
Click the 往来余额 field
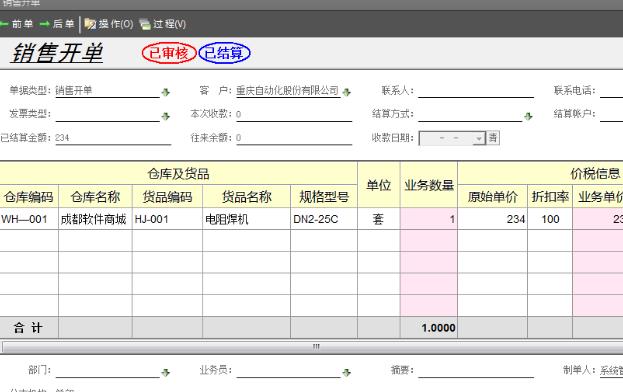click(294, 138)
